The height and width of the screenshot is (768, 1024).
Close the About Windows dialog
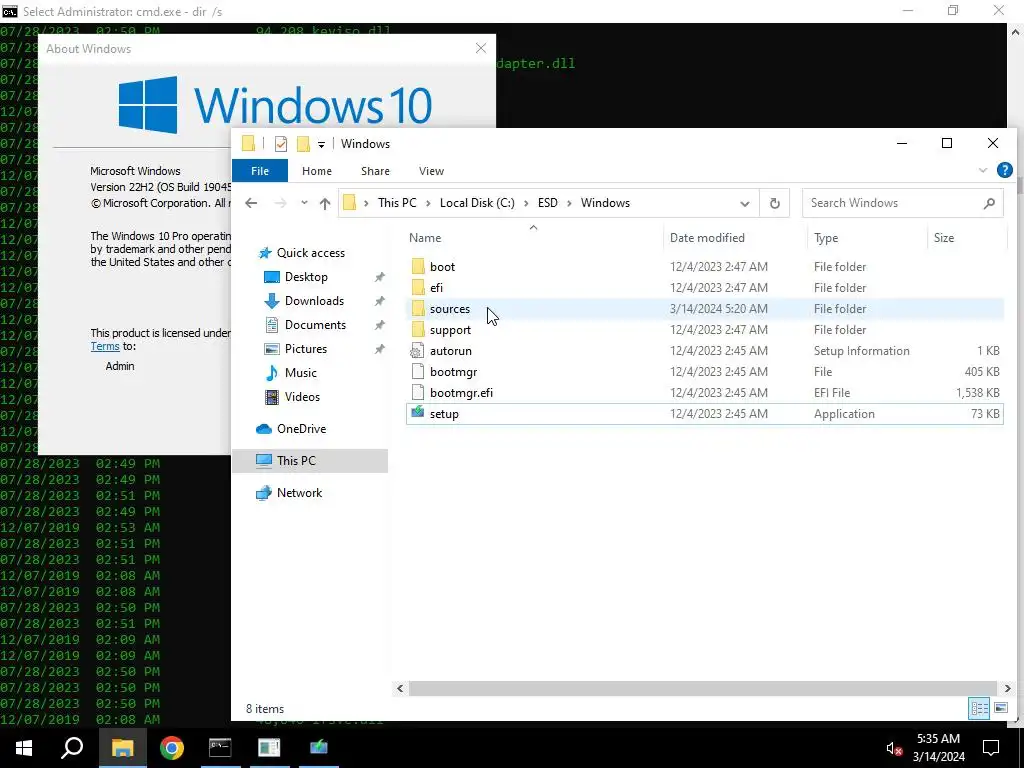click(x=481, y=48)
